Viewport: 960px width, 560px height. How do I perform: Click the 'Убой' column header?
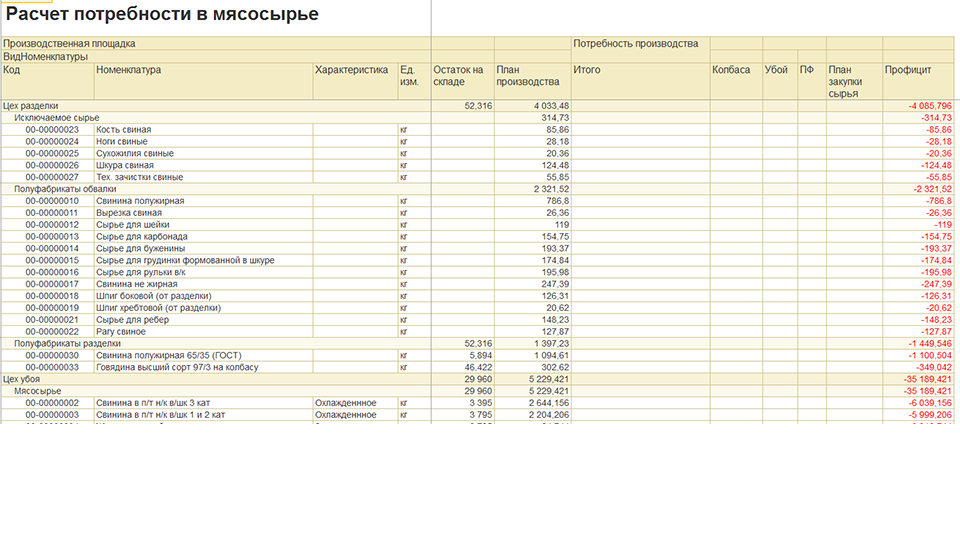[x=780, y=81]
